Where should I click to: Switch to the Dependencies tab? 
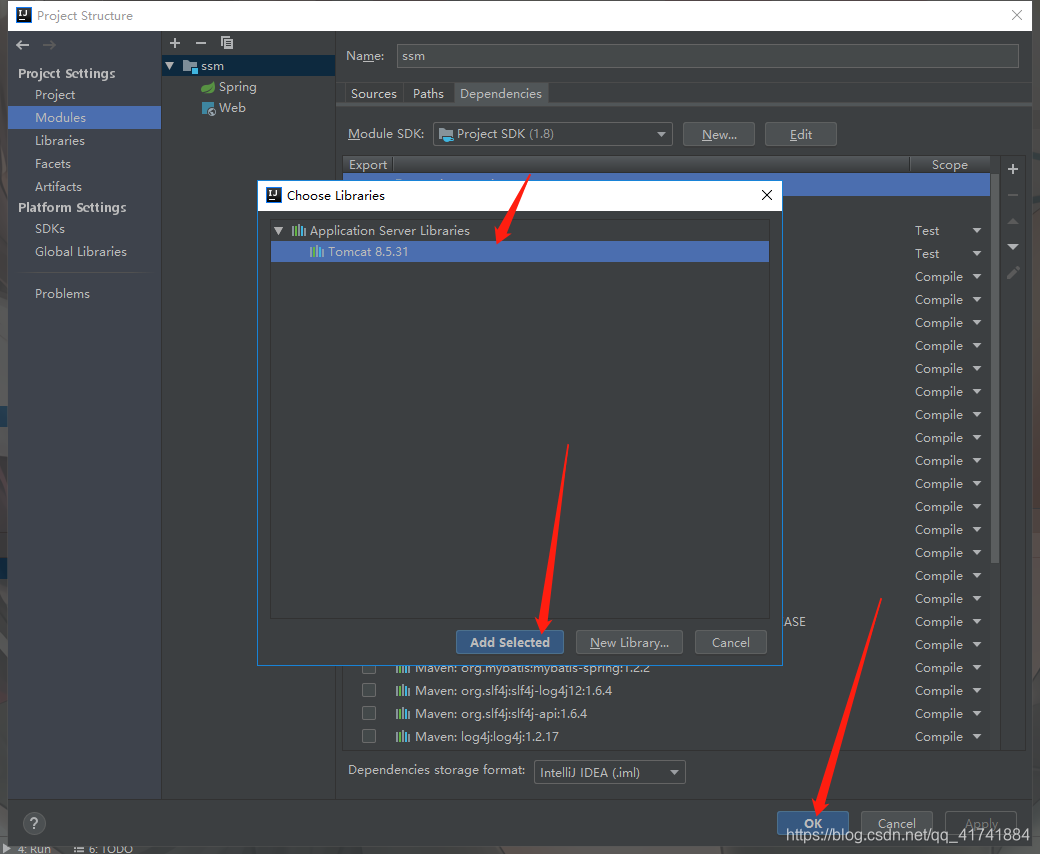pos(501,93)
